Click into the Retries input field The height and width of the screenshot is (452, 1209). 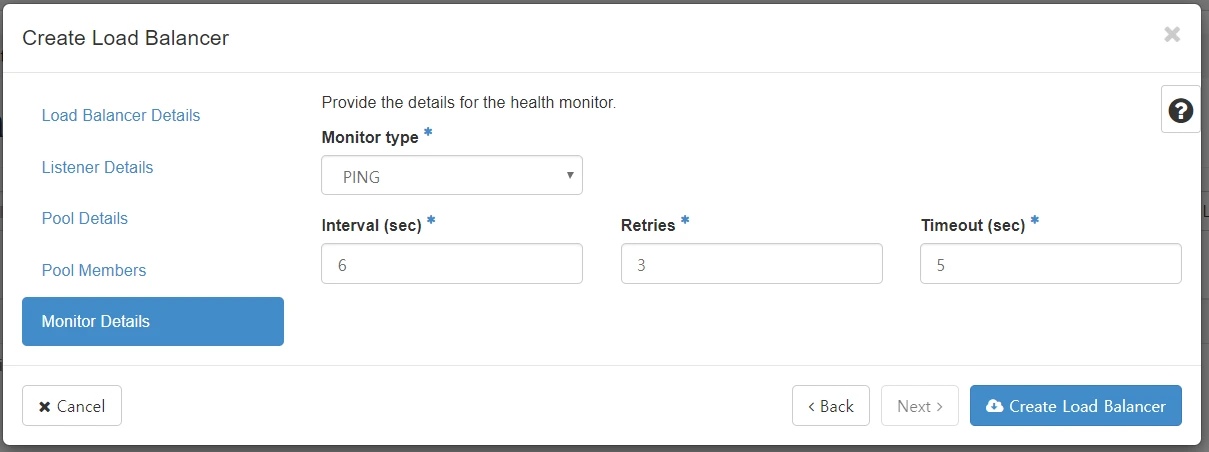pos(751,264)
